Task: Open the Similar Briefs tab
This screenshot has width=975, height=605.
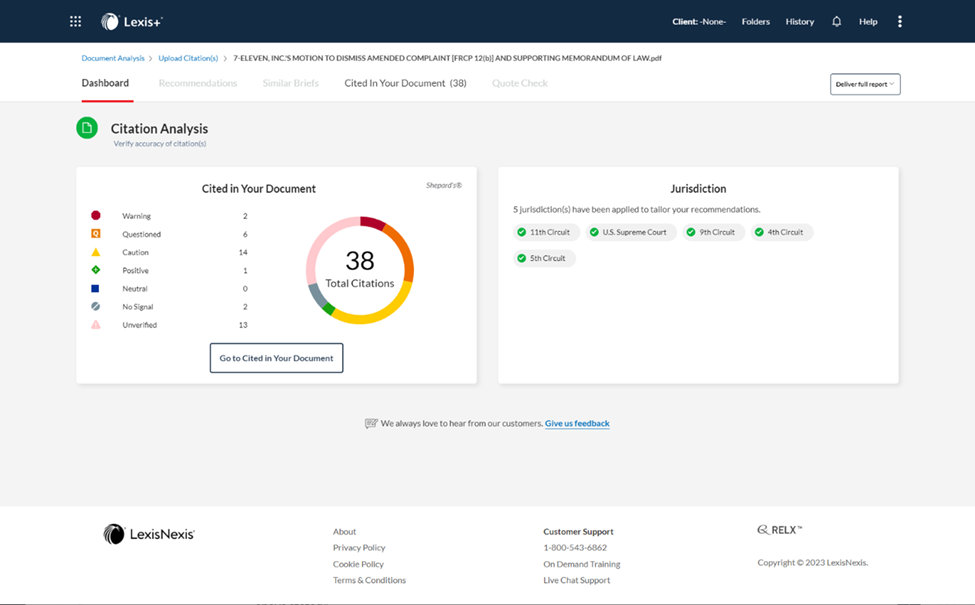Action: 290,83
